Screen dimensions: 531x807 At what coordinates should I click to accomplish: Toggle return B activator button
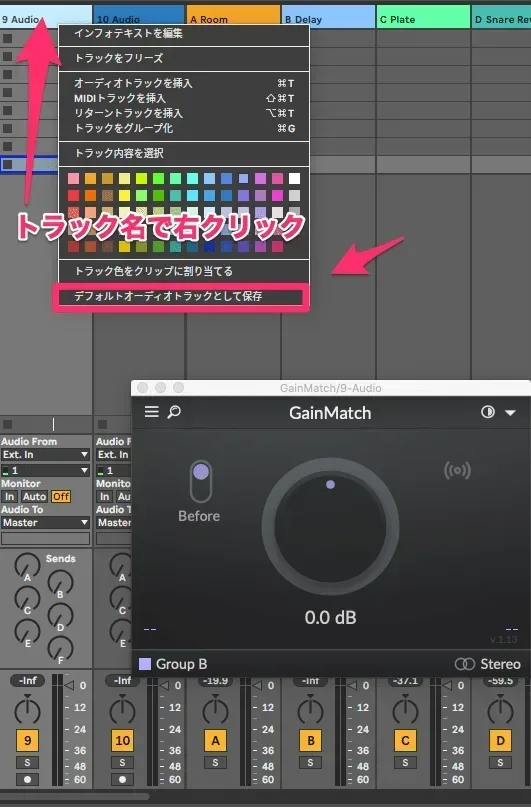pos(311,741)
